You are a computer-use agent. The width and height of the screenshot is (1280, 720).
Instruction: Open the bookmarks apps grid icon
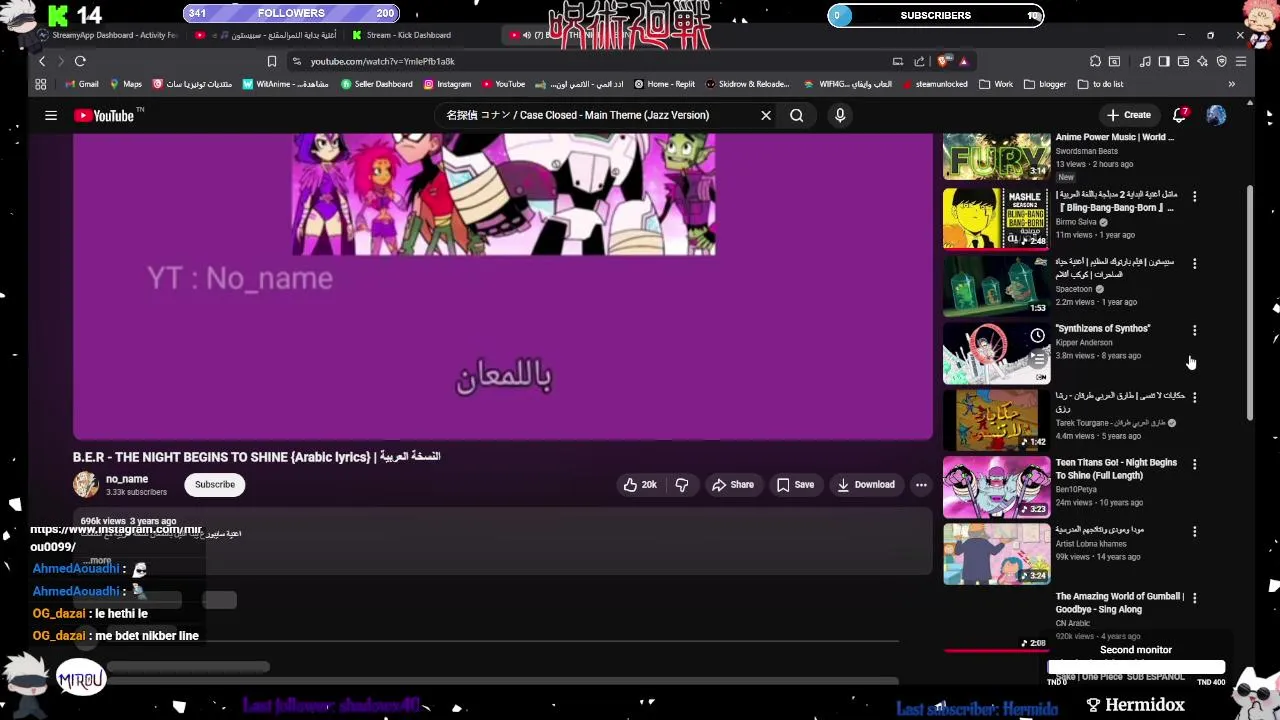(x=41, y=84)
